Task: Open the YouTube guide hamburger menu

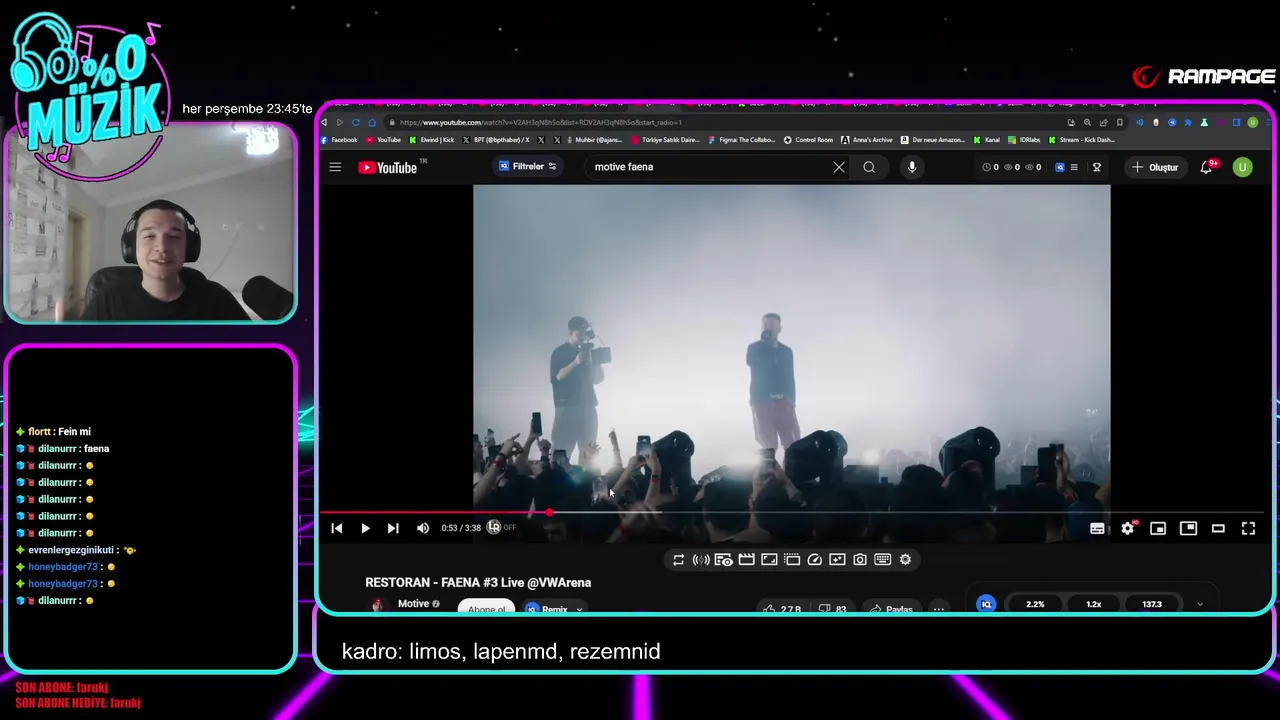Action: point(335,167)
